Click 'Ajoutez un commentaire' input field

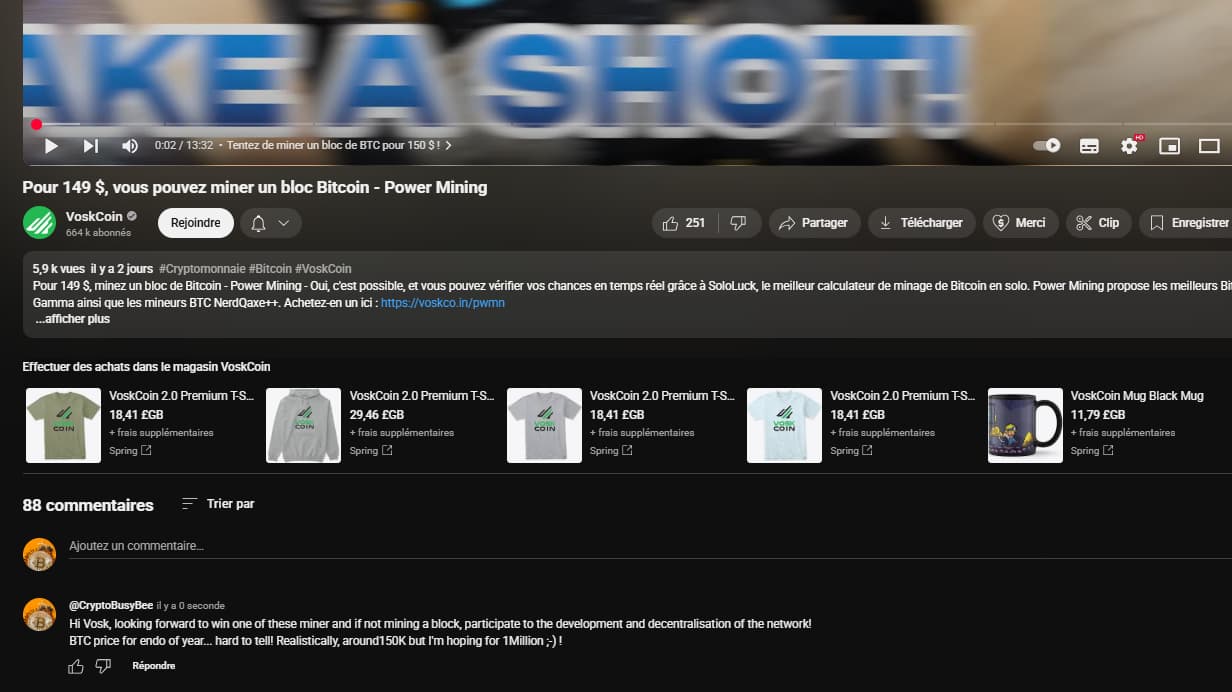click(650, 547)
